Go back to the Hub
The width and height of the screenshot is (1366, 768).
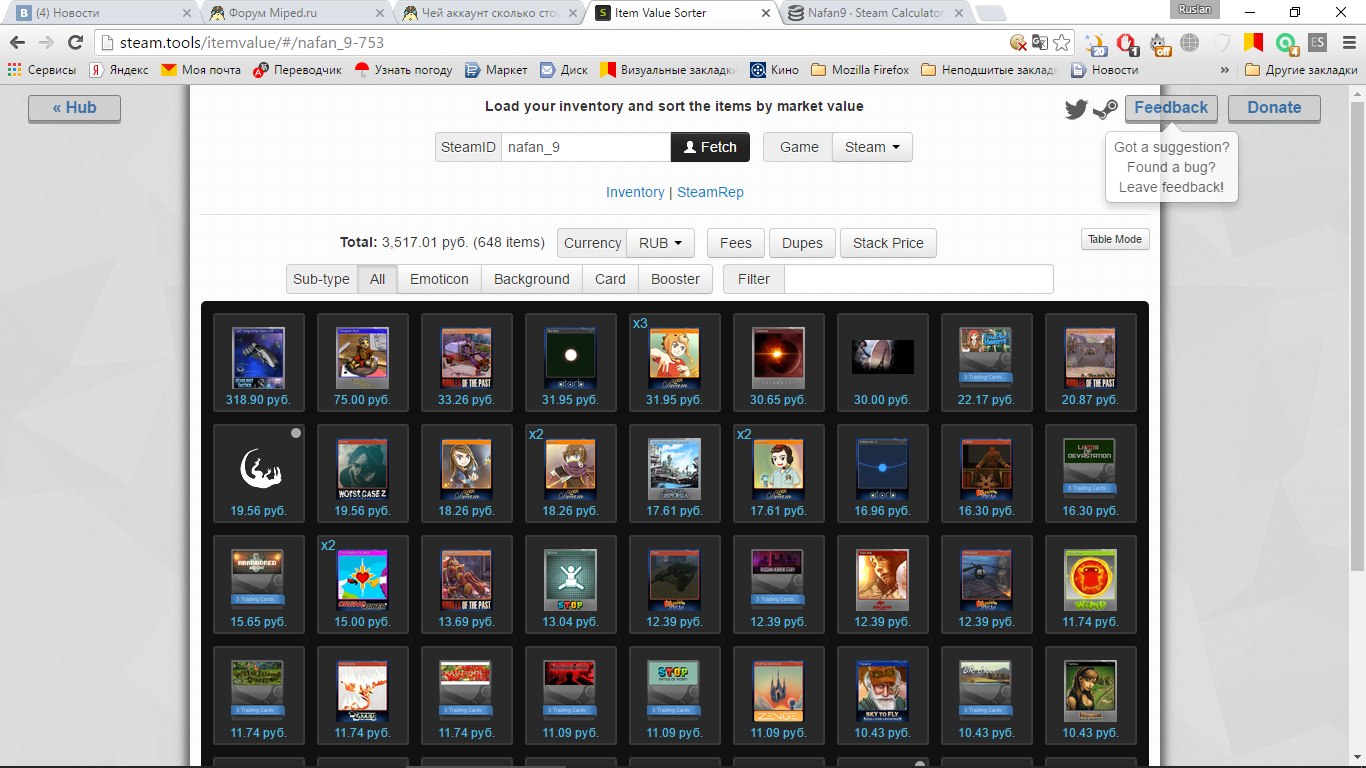[x=74, y=108]
